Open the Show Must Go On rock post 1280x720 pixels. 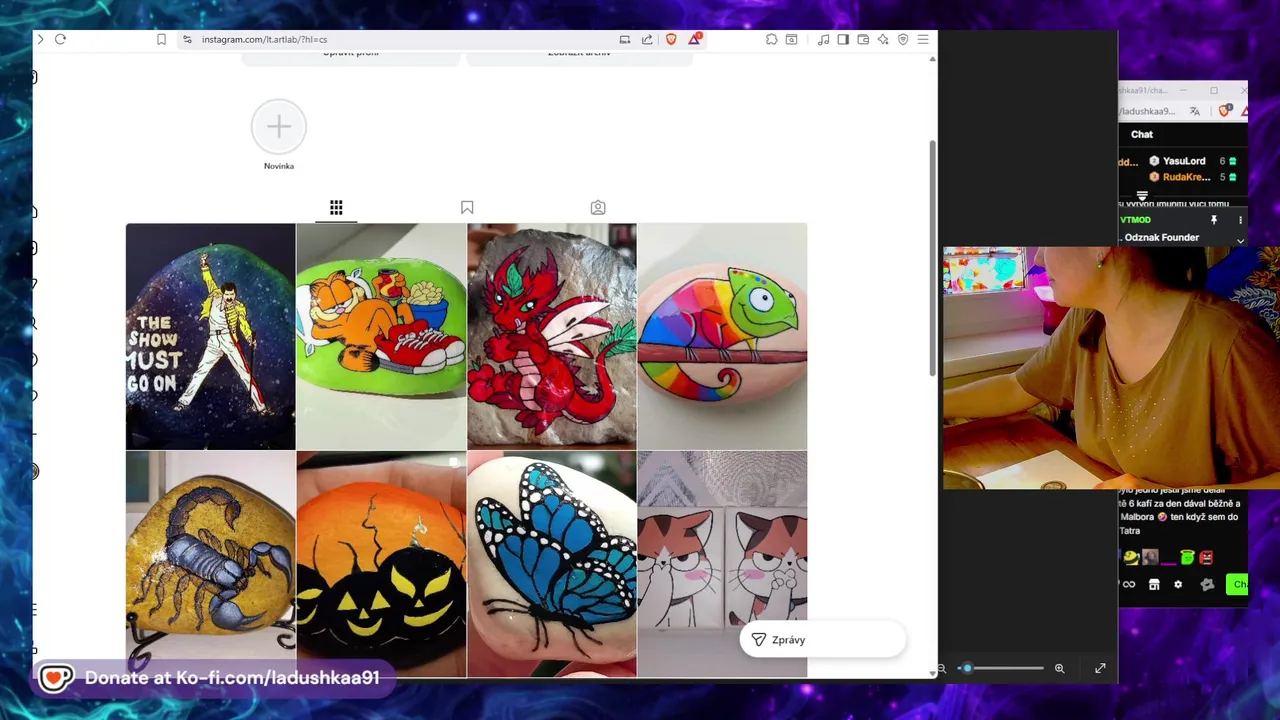point(210,336)
